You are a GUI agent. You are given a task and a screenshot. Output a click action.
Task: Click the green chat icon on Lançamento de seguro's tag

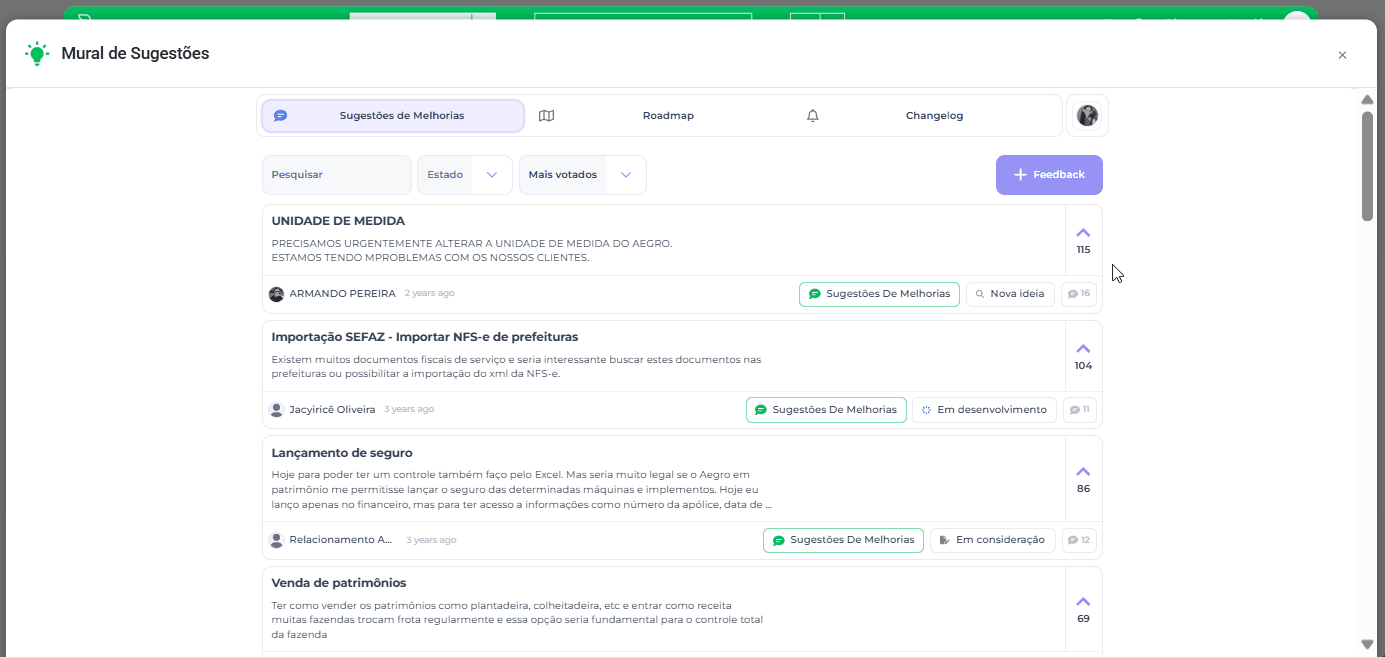coord(779,540)
